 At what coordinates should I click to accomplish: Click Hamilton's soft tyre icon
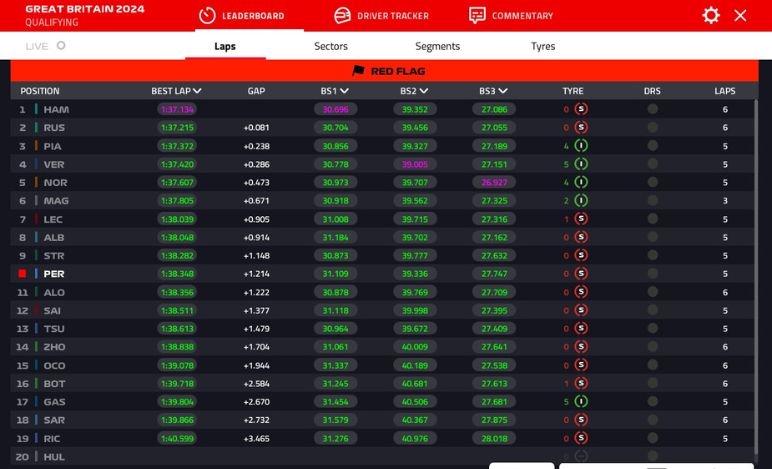(581, 109)
